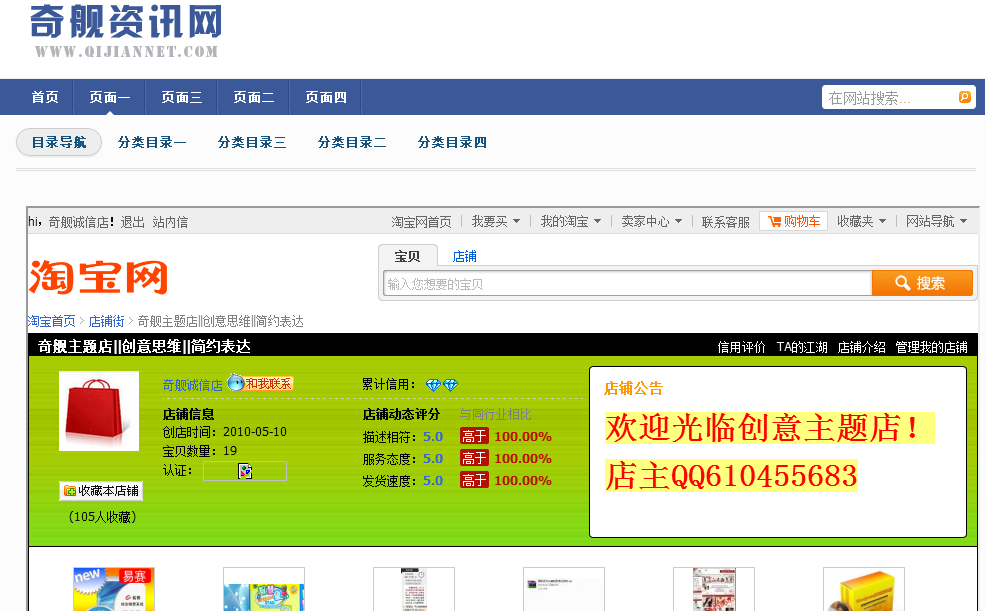The width and height of the screenshot is (985, 611).
Task: Click the orange 搜索 button
Action: [922, 283]
